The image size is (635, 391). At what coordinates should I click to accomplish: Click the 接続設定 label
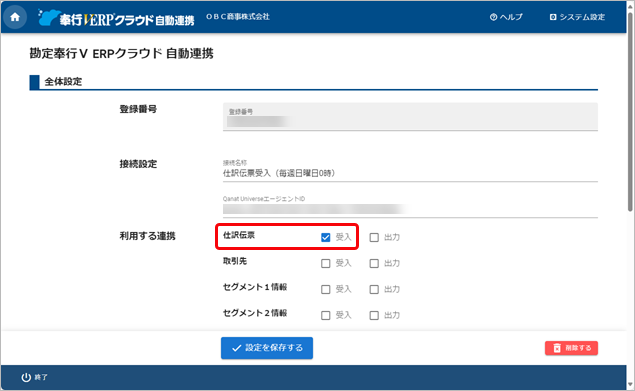[138, 164]
